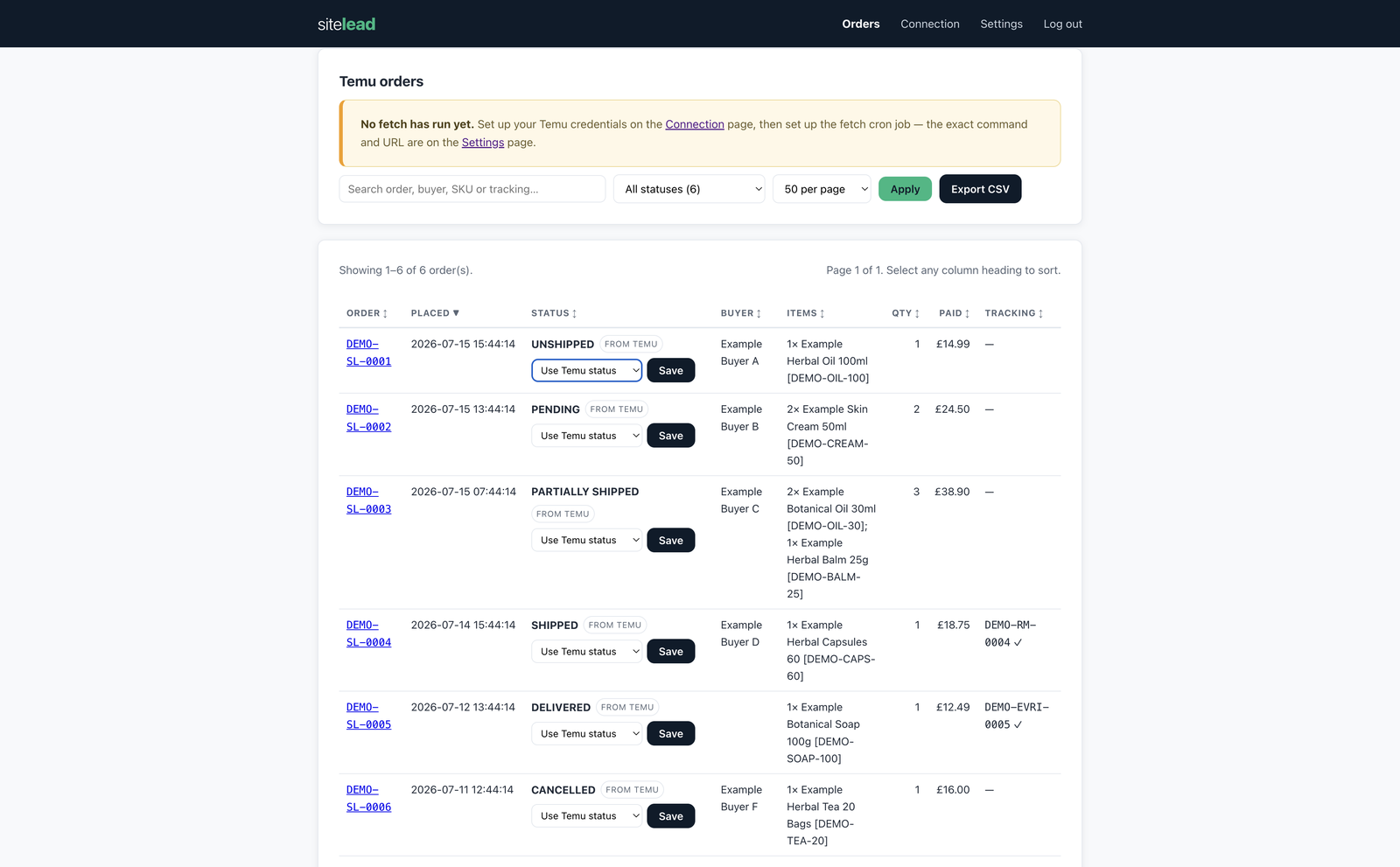The height and width of the screenshot is (867, 1400).
Task: Open status dropdown for the CANCELLED order
Action: click(x=587, y=816)
